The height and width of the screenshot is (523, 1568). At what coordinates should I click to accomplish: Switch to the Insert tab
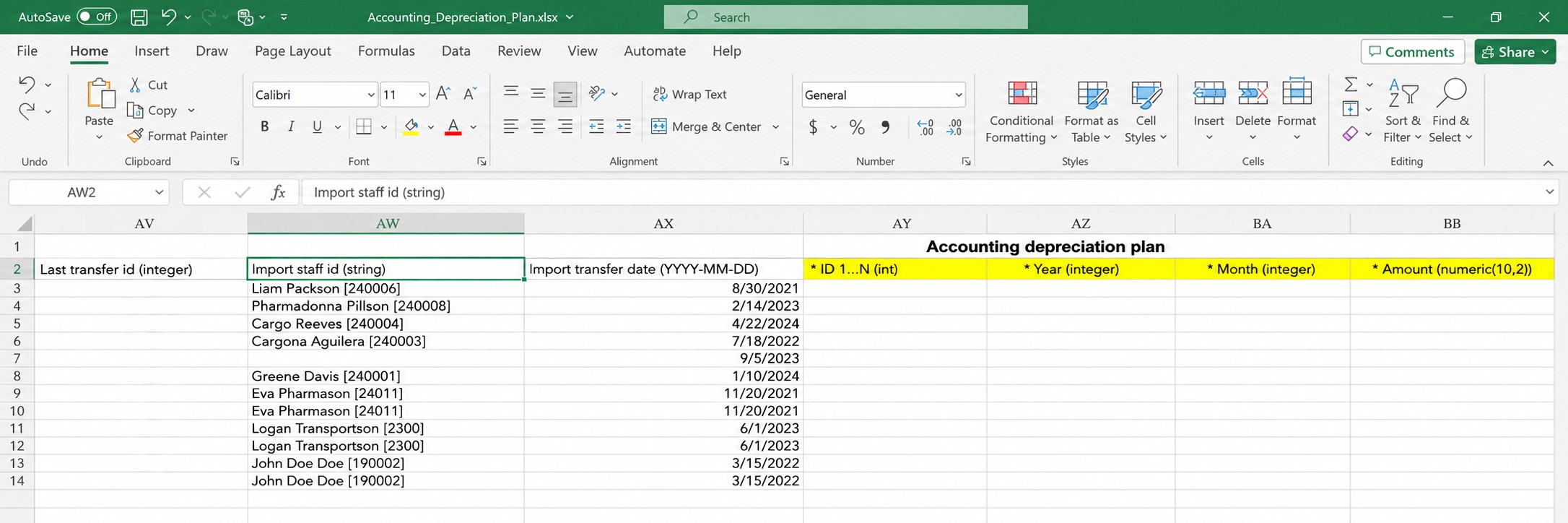tap(152, 51)
